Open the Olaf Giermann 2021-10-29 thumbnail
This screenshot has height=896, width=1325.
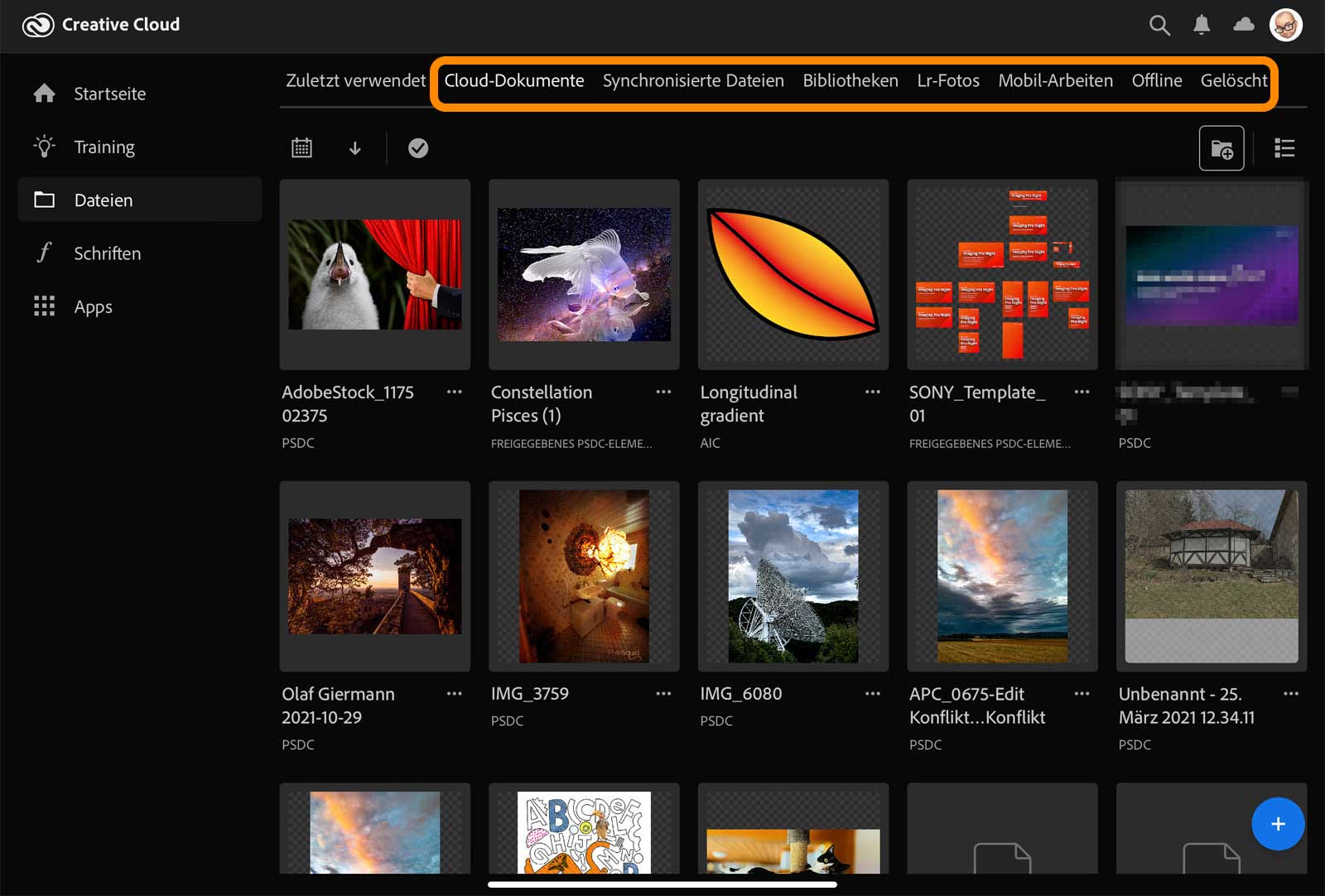tap(375, 576)
